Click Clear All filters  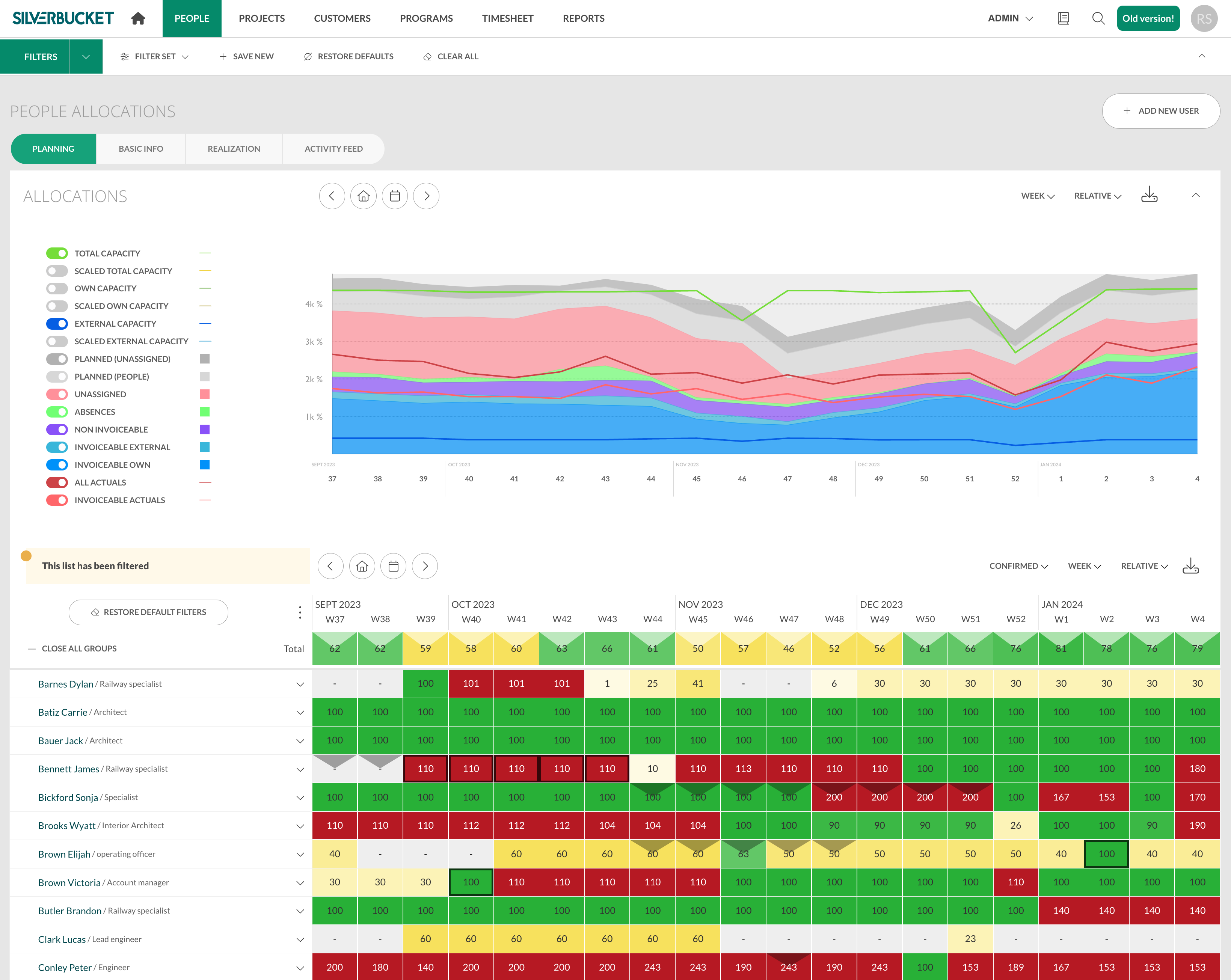(x=451, y=56)
